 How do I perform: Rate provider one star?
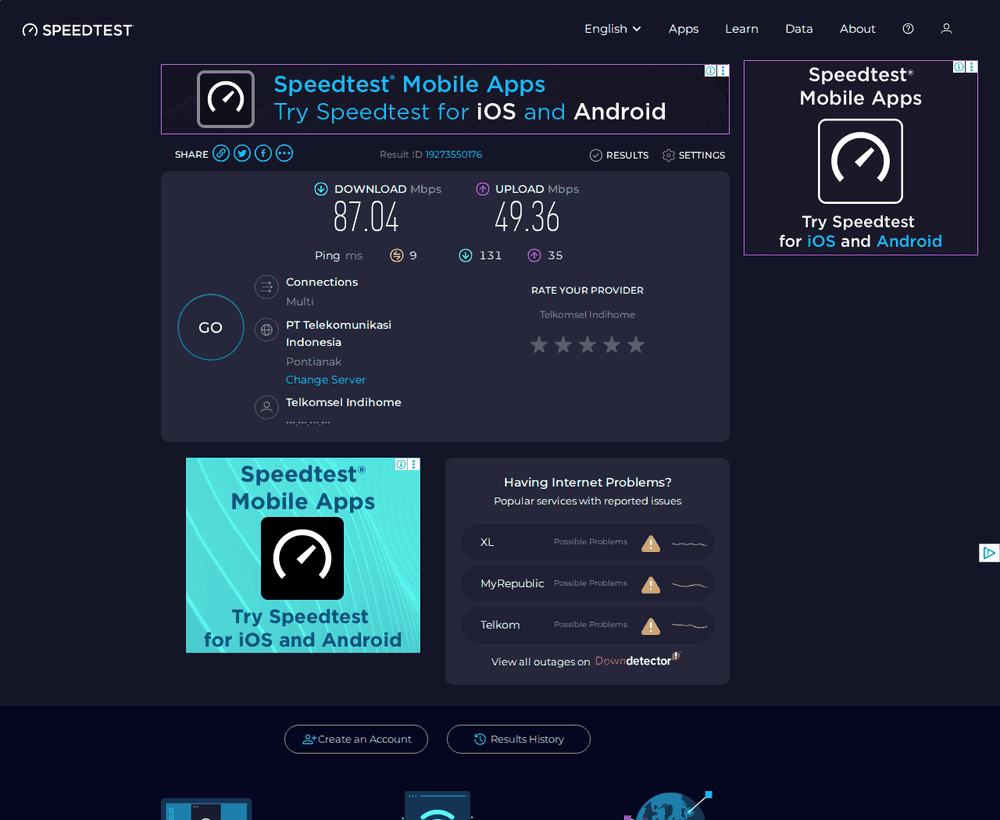[539, 345]
